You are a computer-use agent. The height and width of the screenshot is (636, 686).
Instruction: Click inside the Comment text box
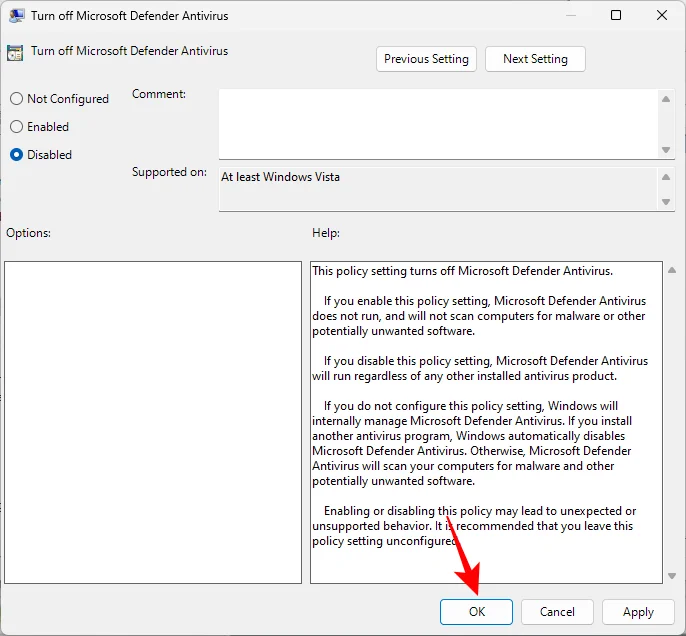438,124
